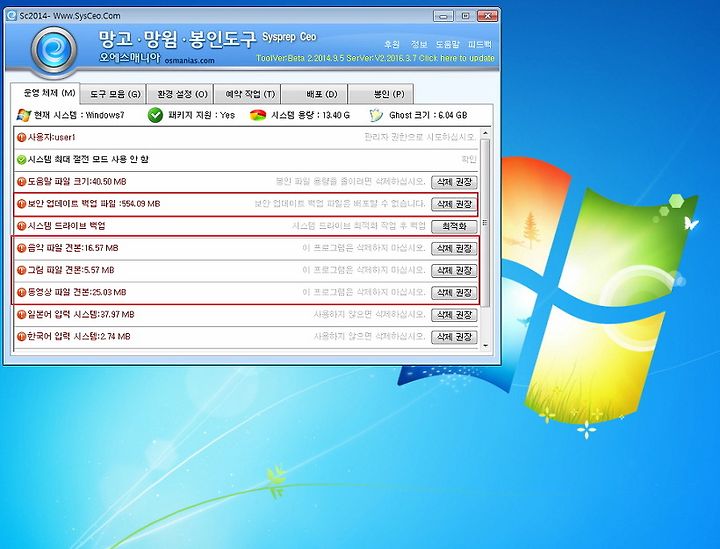Open the 도움말 link in header
The image size is (720, 549).
pos(447,44)
